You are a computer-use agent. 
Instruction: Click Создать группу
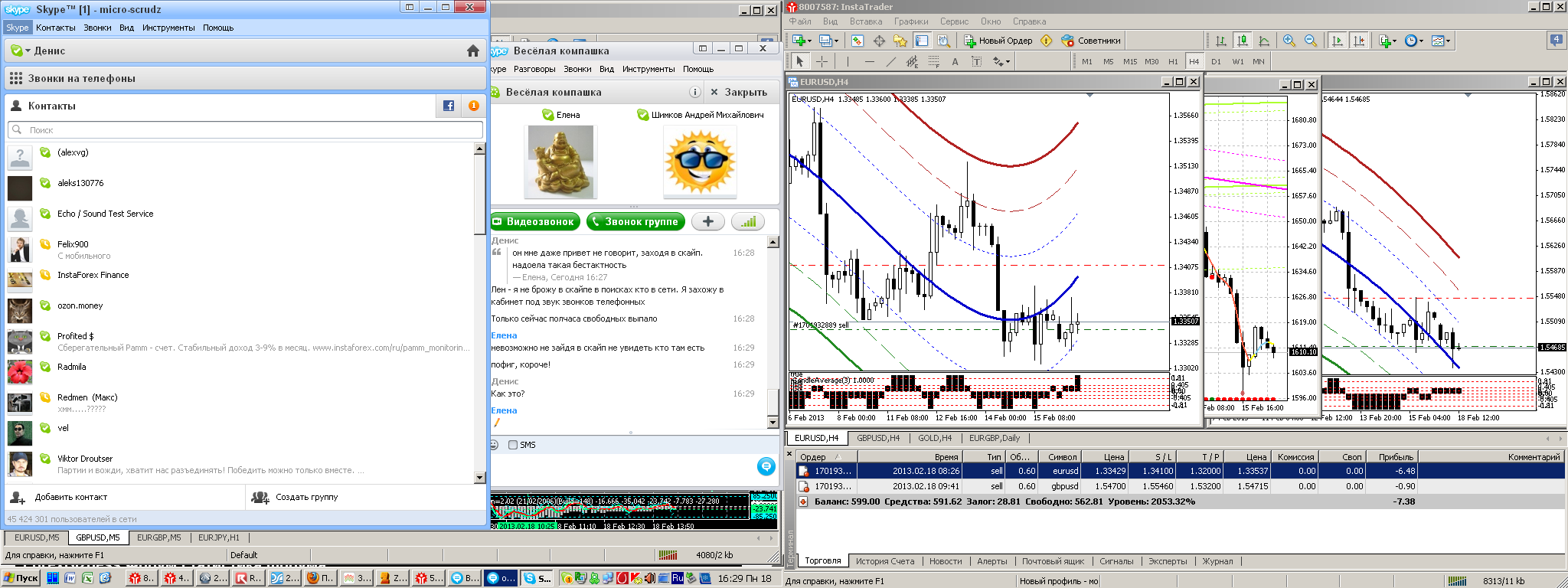296,497
